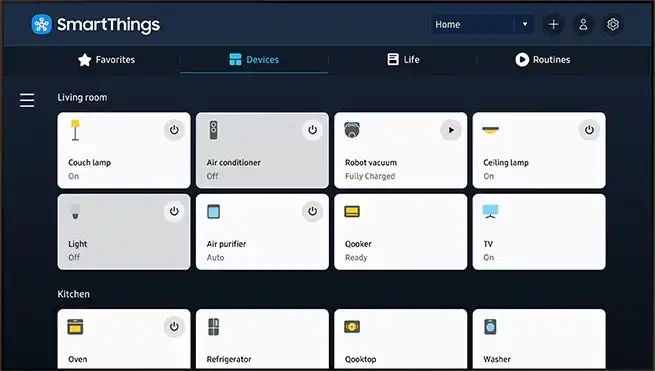Click the Washer label
The height and width of the screenshot is (371, 655).
pos(497,359)
